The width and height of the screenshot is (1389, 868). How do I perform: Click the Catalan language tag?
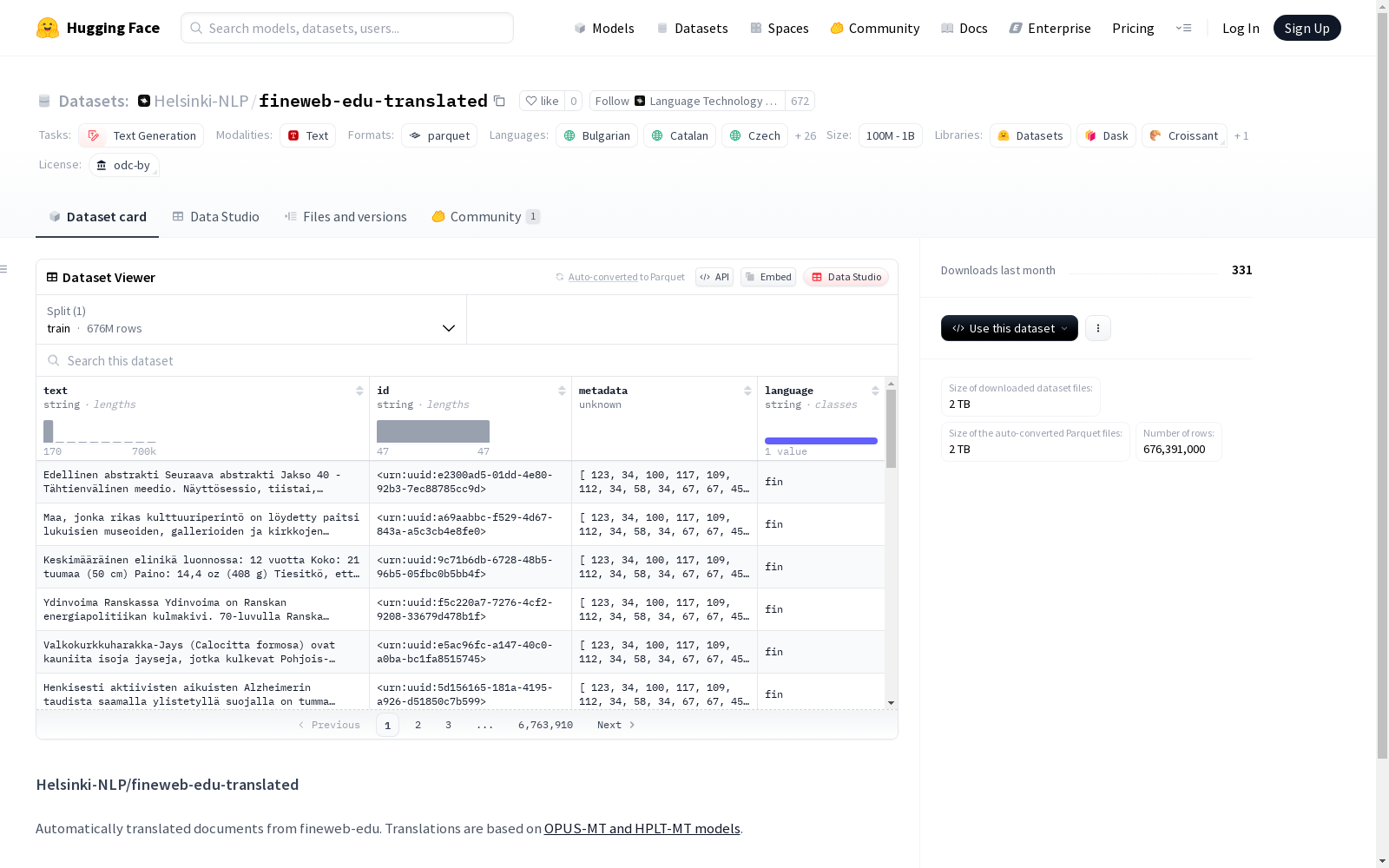(680, 135)
